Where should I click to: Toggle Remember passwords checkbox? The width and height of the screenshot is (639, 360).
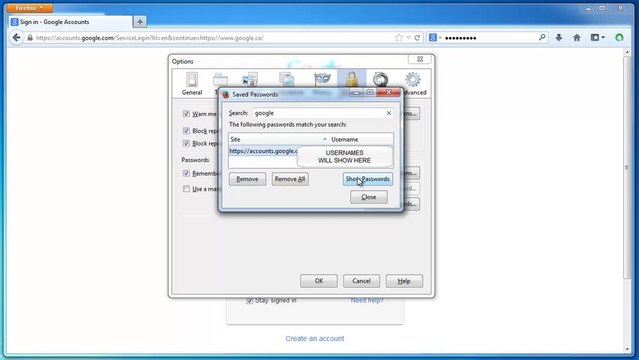(186, 174)
